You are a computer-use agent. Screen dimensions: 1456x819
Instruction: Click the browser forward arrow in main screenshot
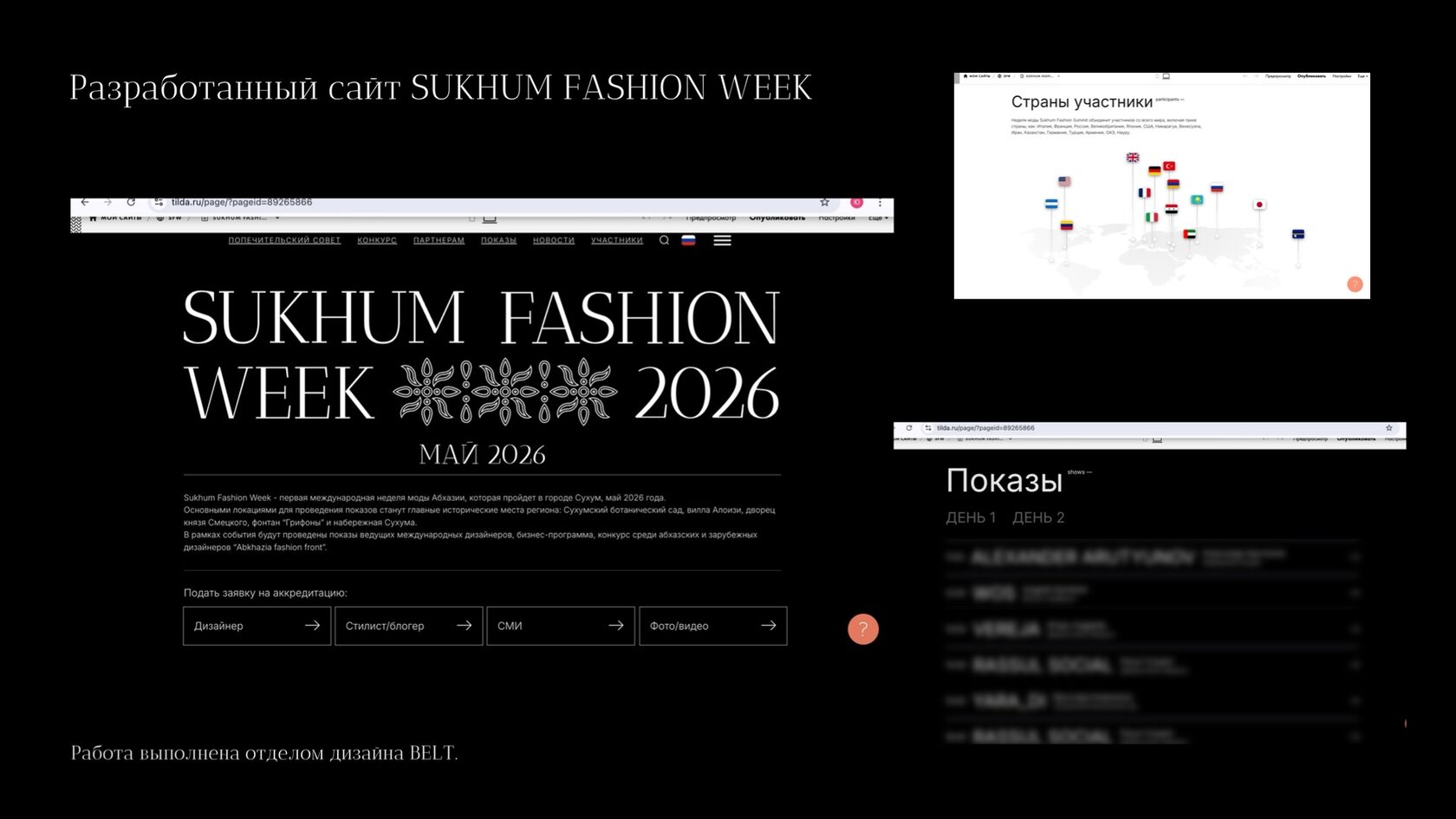pyautogui.click(x=107, y=202)
